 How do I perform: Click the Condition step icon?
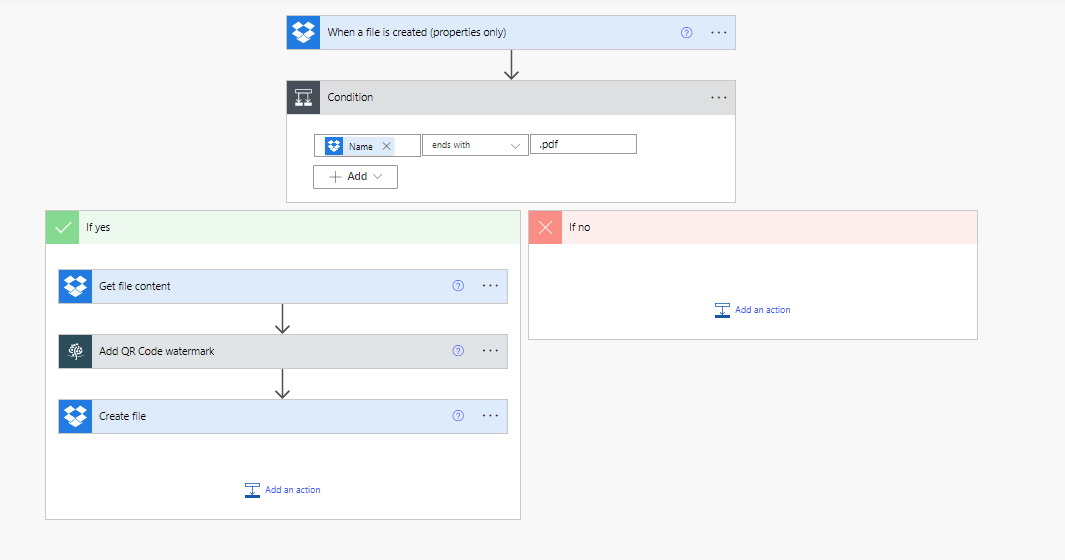tap(303, 97)
